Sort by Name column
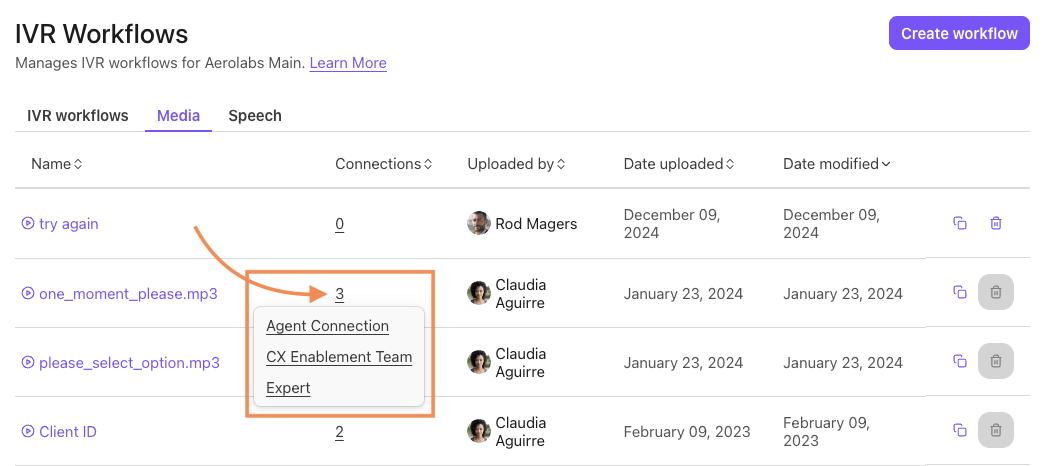1047x466 pixels. [57, 164]
